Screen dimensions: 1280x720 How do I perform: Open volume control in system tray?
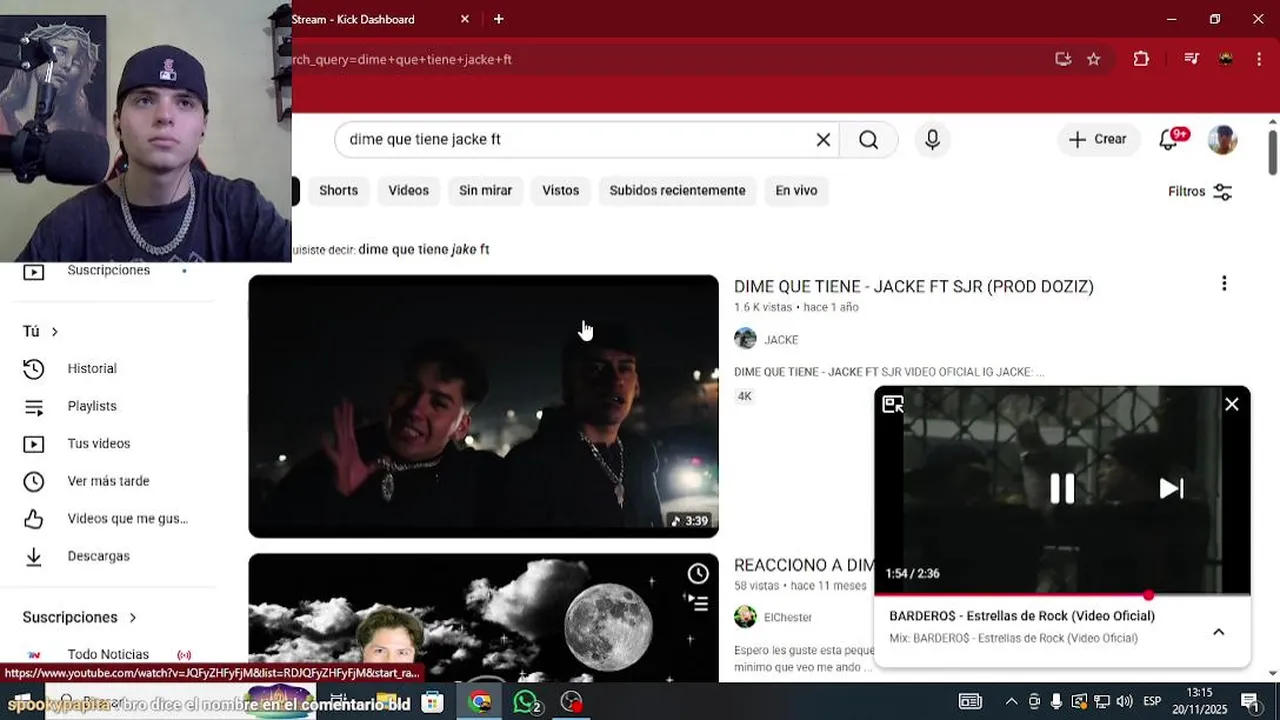tap(1124, 702)
